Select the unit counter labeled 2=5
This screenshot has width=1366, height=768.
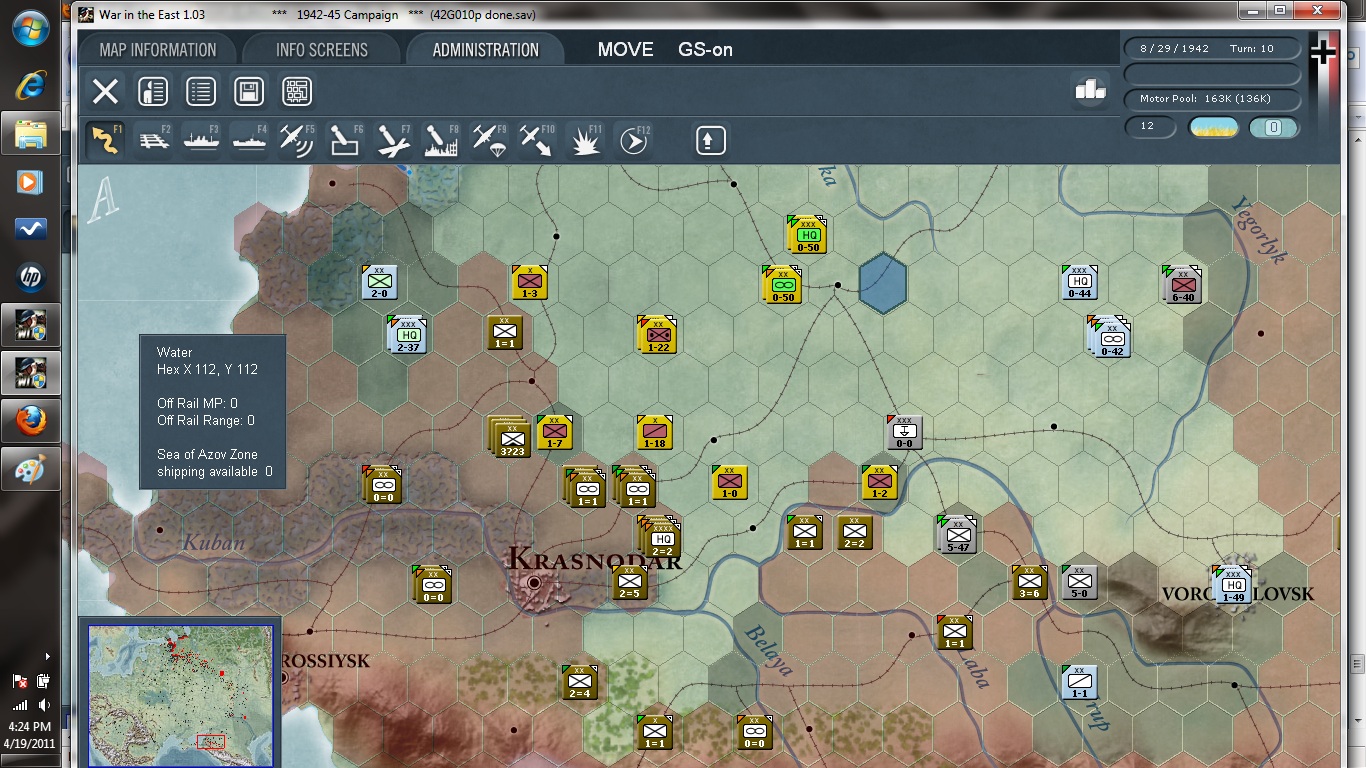tap(630, 582)
